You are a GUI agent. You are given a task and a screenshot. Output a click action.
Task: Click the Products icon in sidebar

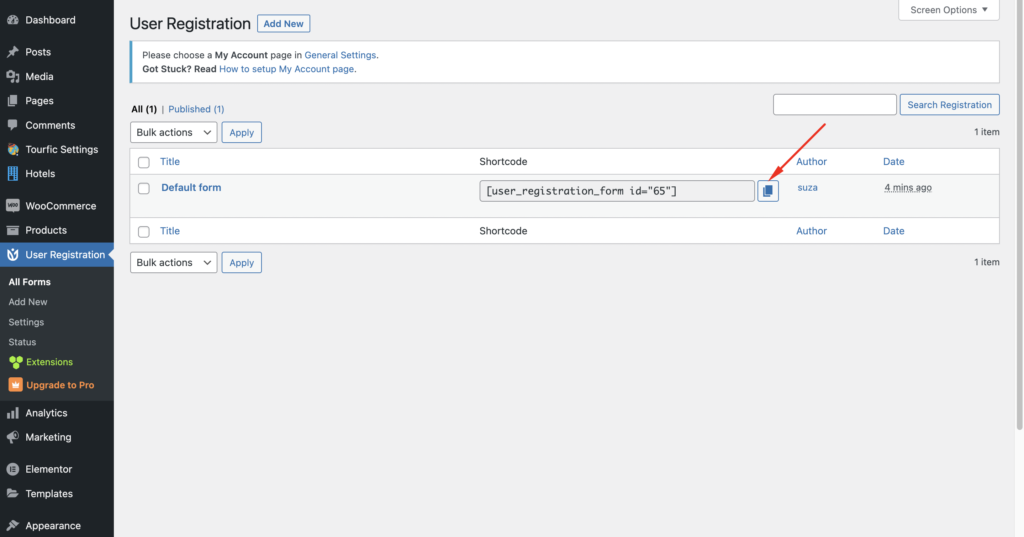(12, 230)
